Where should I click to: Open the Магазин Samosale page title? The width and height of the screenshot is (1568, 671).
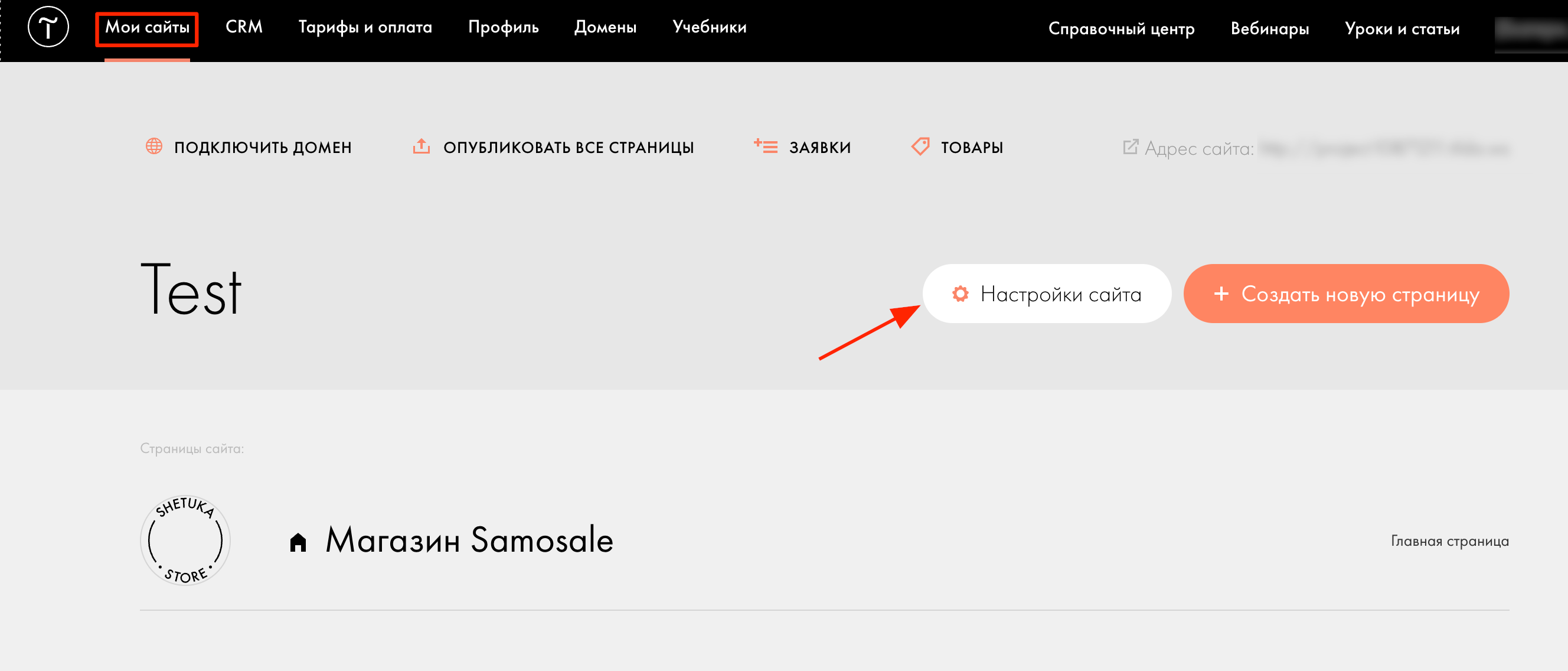[469, 540]
